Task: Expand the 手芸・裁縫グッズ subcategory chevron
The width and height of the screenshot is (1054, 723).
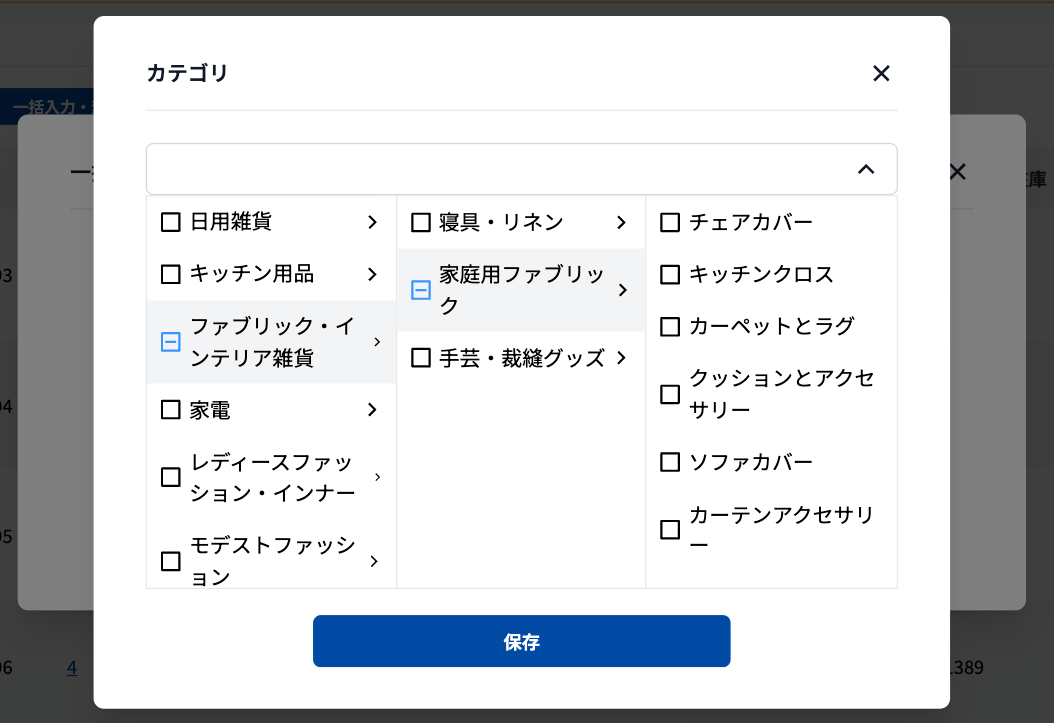Action: pos(622,357)
